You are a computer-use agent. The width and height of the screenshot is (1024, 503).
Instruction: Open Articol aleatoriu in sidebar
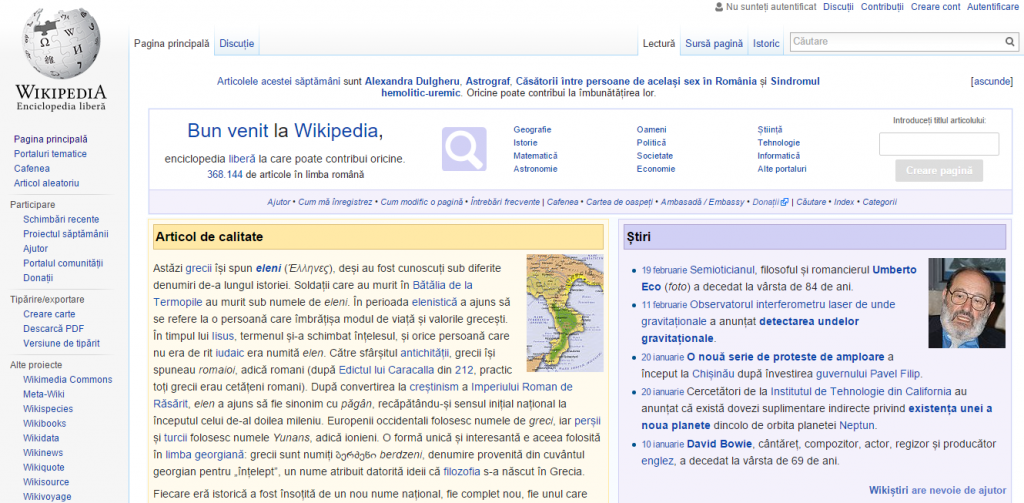click(46, 184)
